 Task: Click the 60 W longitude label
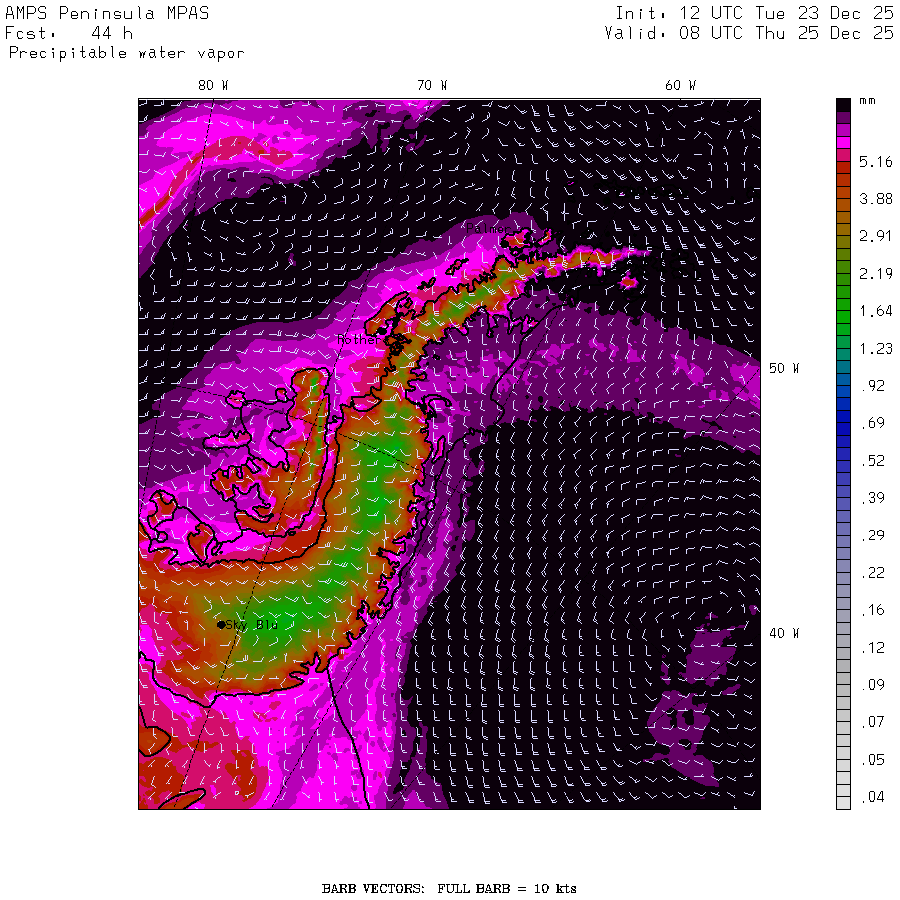click(x=681, y=86)
